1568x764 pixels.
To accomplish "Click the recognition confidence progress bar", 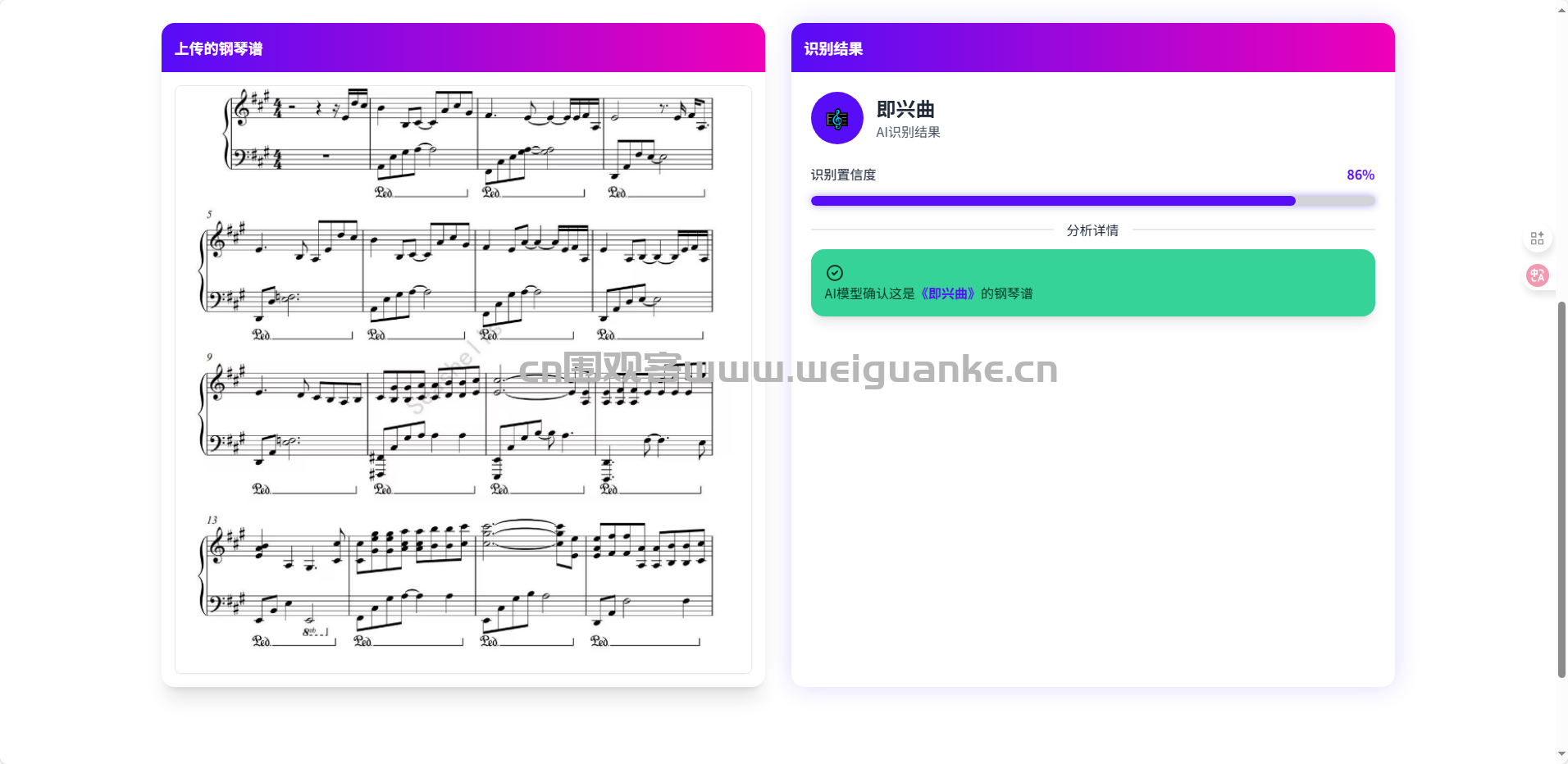I will pyautogui.click(x=1092, y=201).
